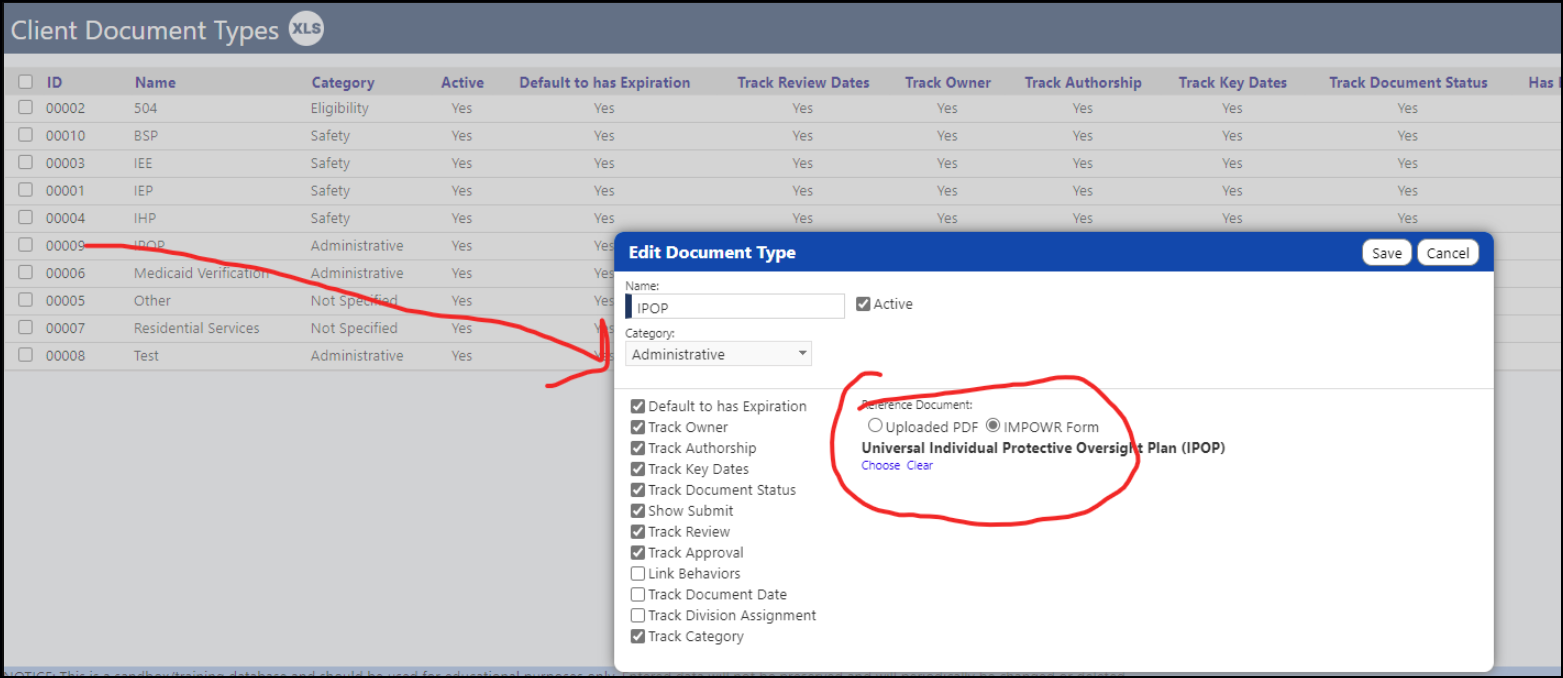Screen dimensions: 1563x678
Task: Uncheck Default to has Expiration option
Action: (x=637, y=406)
